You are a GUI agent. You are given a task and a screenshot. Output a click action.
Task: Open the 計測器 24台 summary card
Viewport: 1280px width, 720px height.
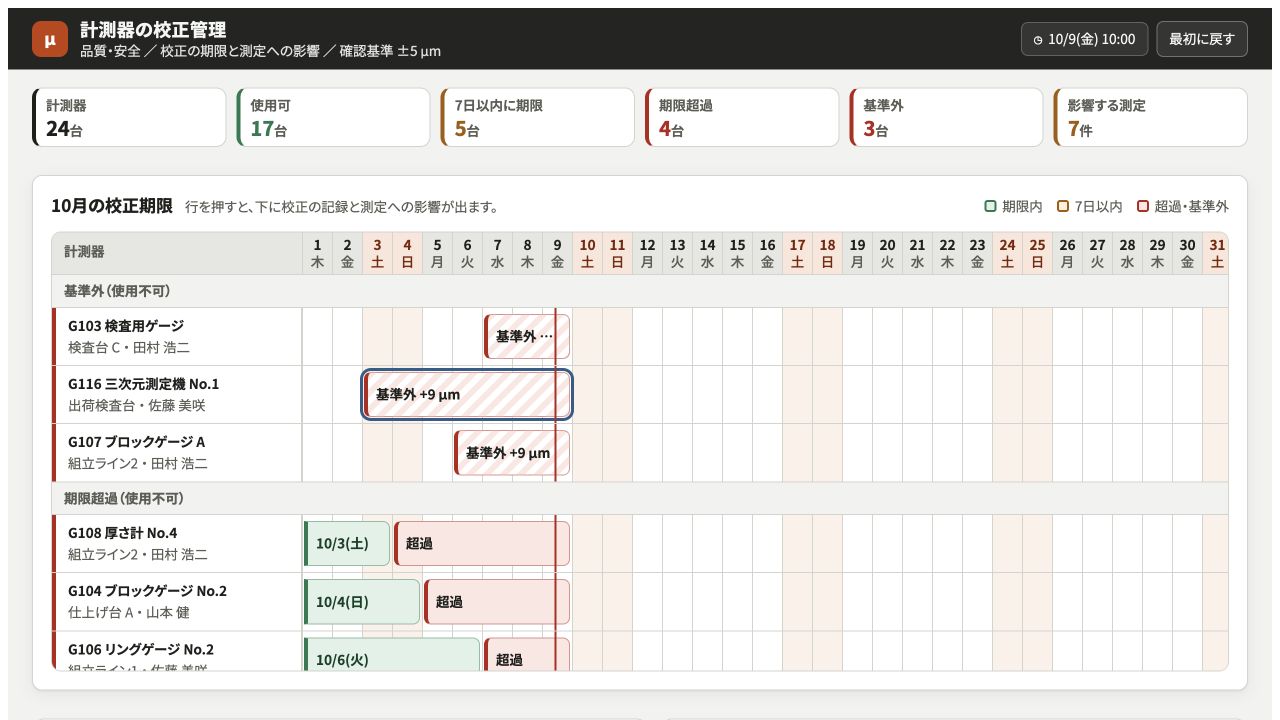point(130,117)
